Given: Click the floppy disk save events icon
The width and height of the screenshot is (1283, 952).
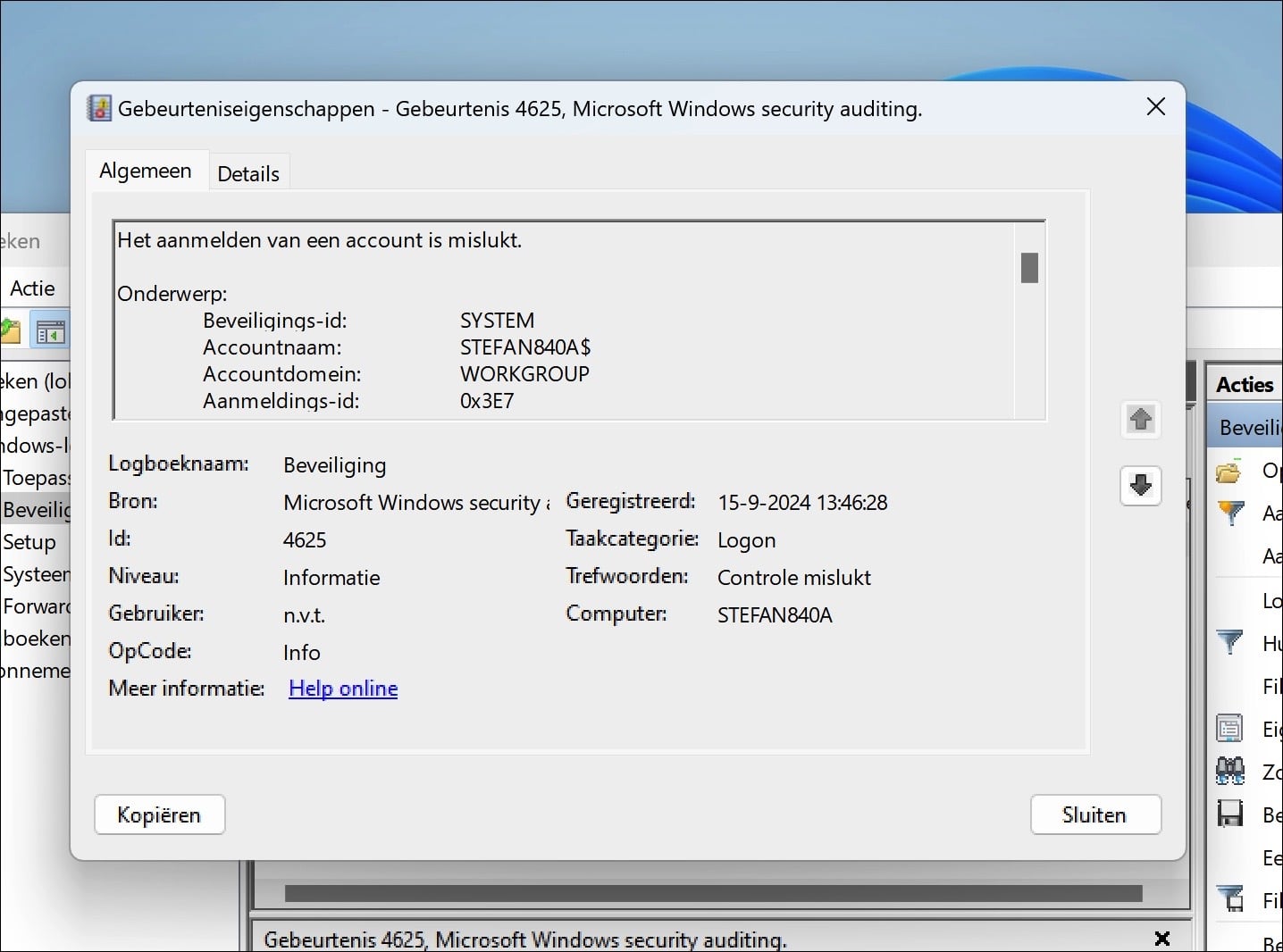Looking at the screenshot, I should click(x=1230, y=814).
